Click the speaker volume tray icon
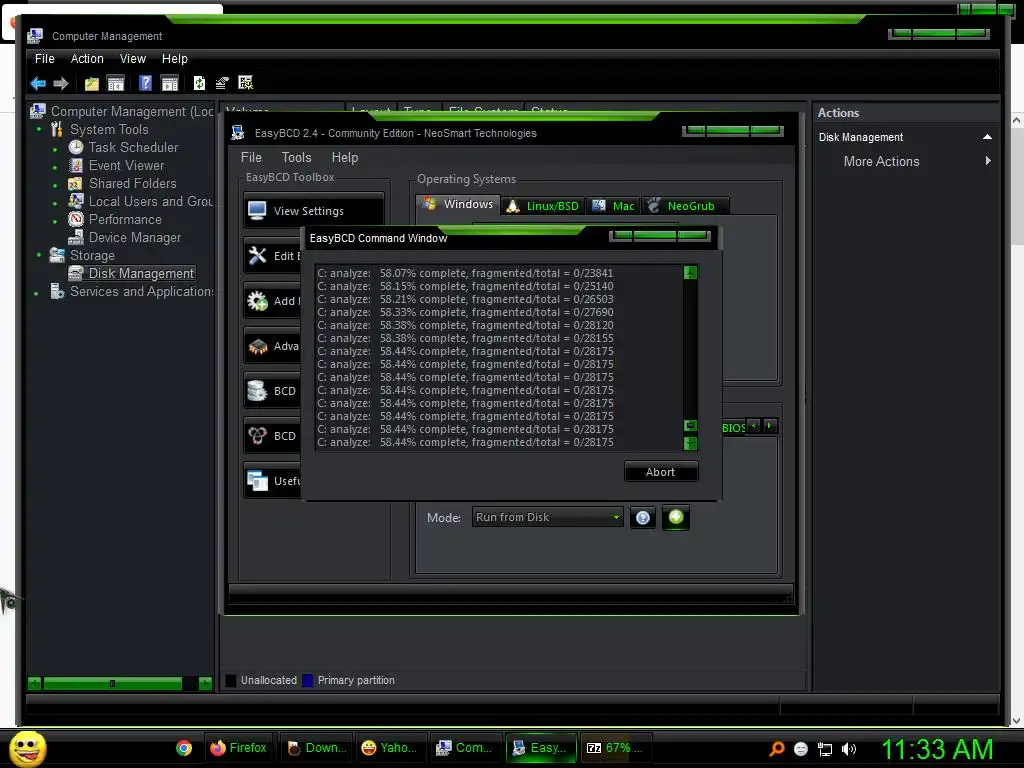 pos(848,749)
